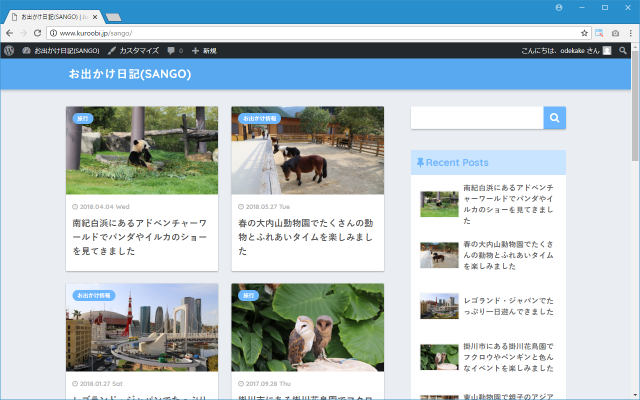Viewport: 640px width, 400px height.
Task: Click the admin bar search magnifier icon
Action: click(x=621, y=50)
